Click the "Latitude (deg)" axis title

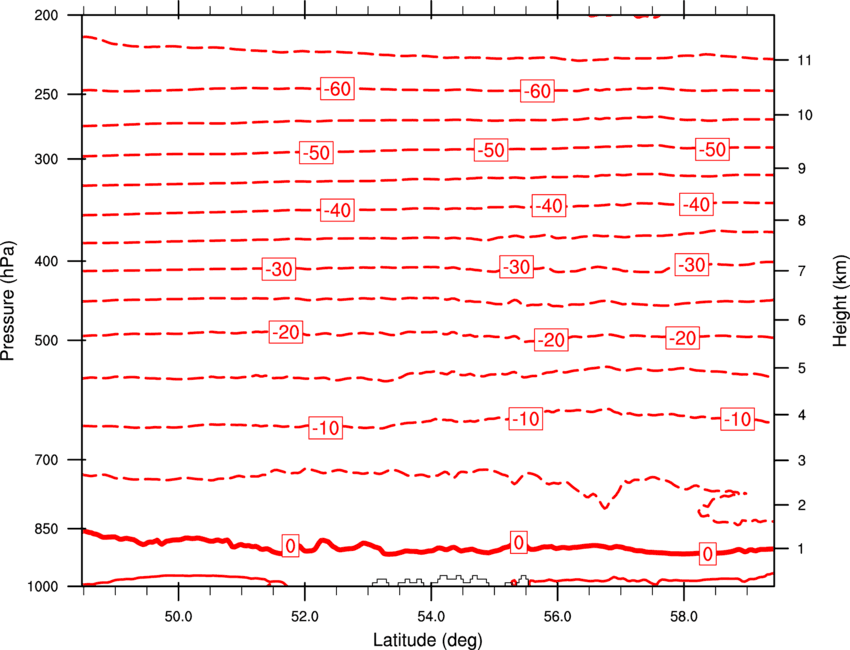[x=428, y=640]
